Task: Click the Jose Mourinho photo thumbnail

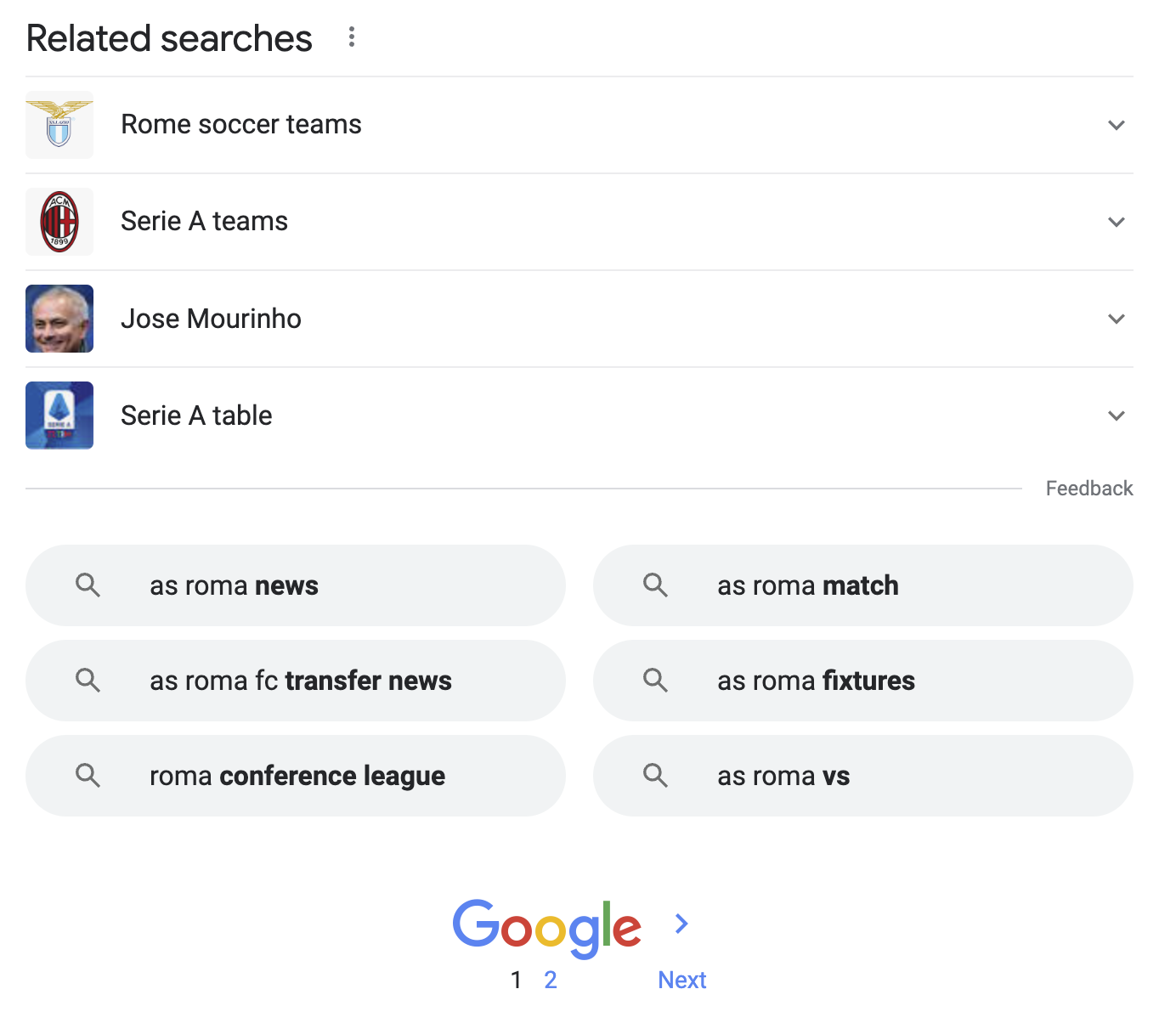Action: click(59, 319)
